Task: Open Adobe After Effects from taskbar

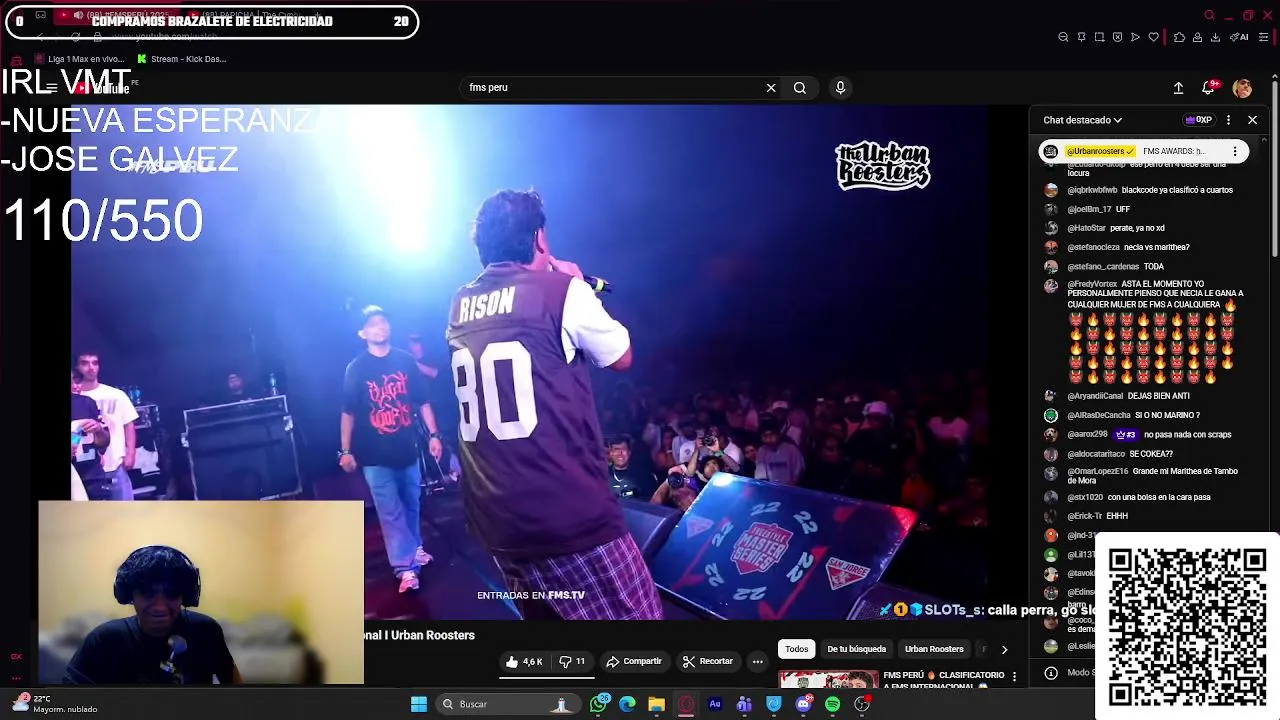Action: (x=715, y=705)
